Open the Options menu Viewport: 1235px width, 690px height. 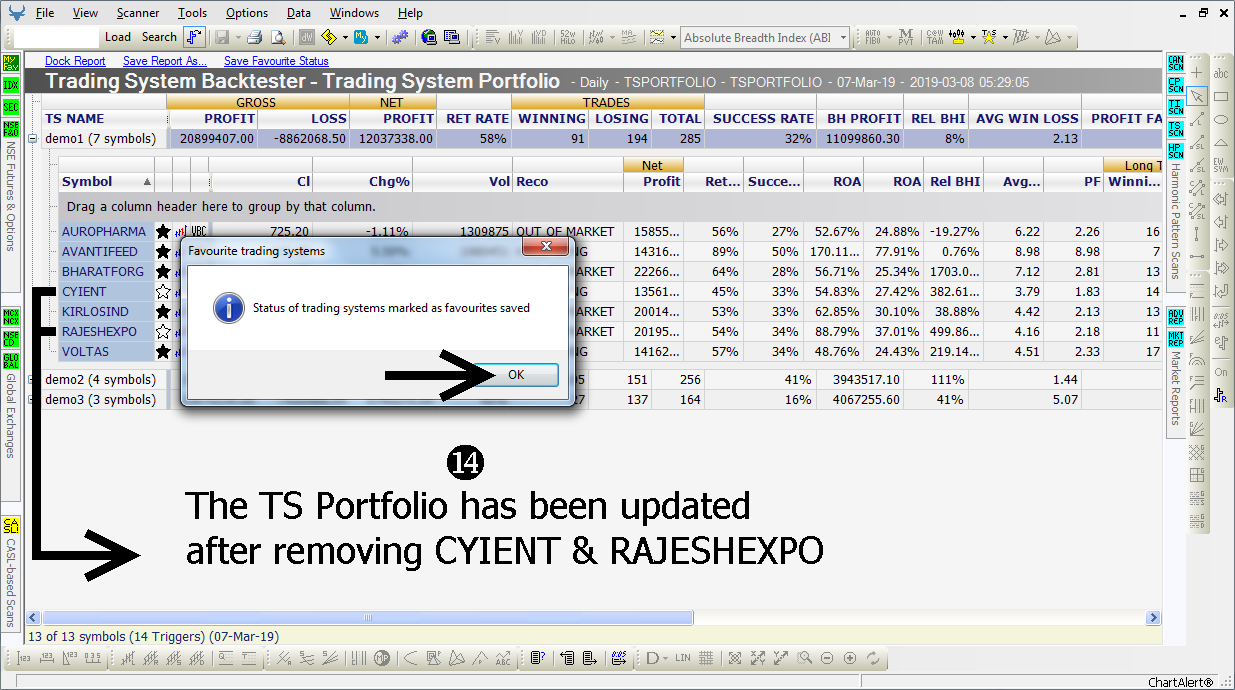[247, 13]
